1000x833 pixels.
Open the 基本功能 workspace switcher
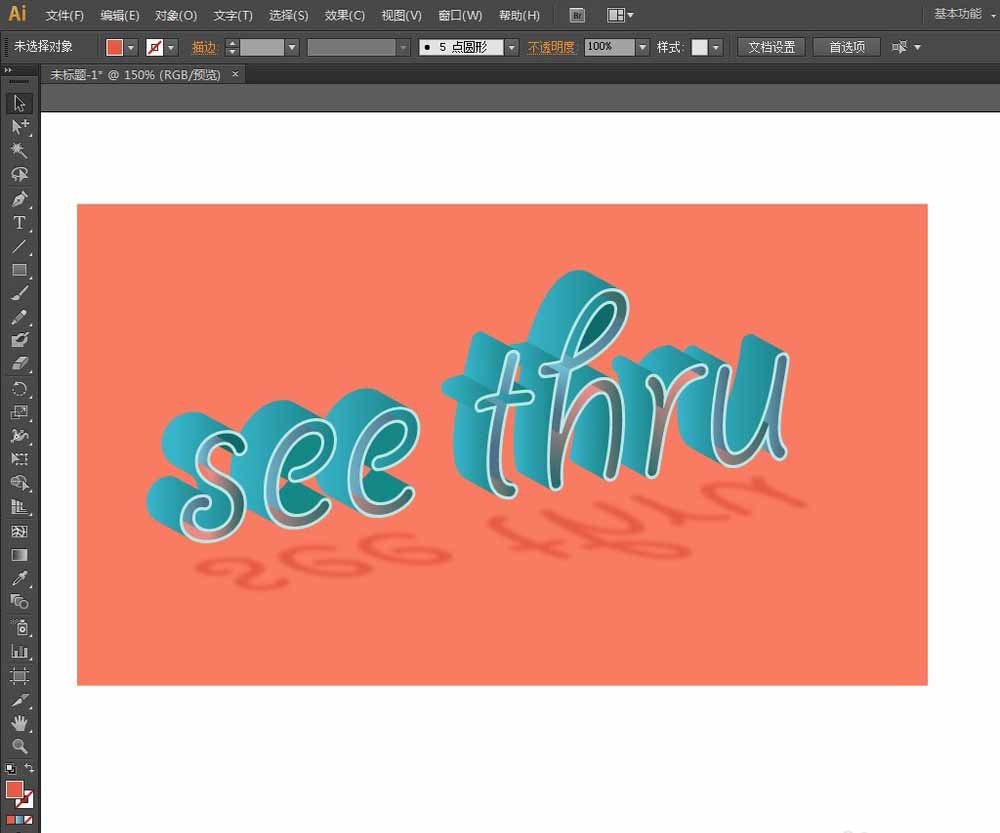pos(963,14)
